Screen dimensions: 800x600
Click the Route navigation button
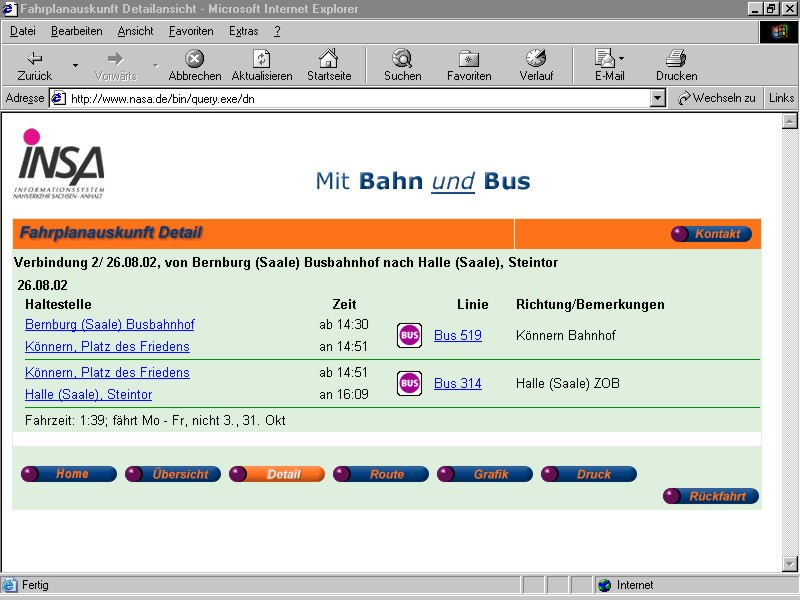381,474
